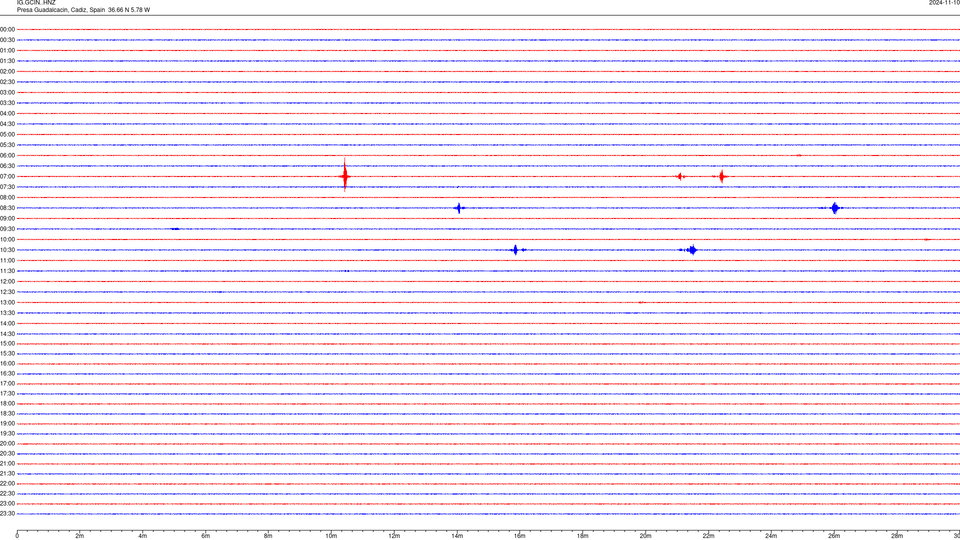Click the 00:00 time label
The width and height of the screenshot is (960, 540).
pyautogui.click(x=7, y=29)
